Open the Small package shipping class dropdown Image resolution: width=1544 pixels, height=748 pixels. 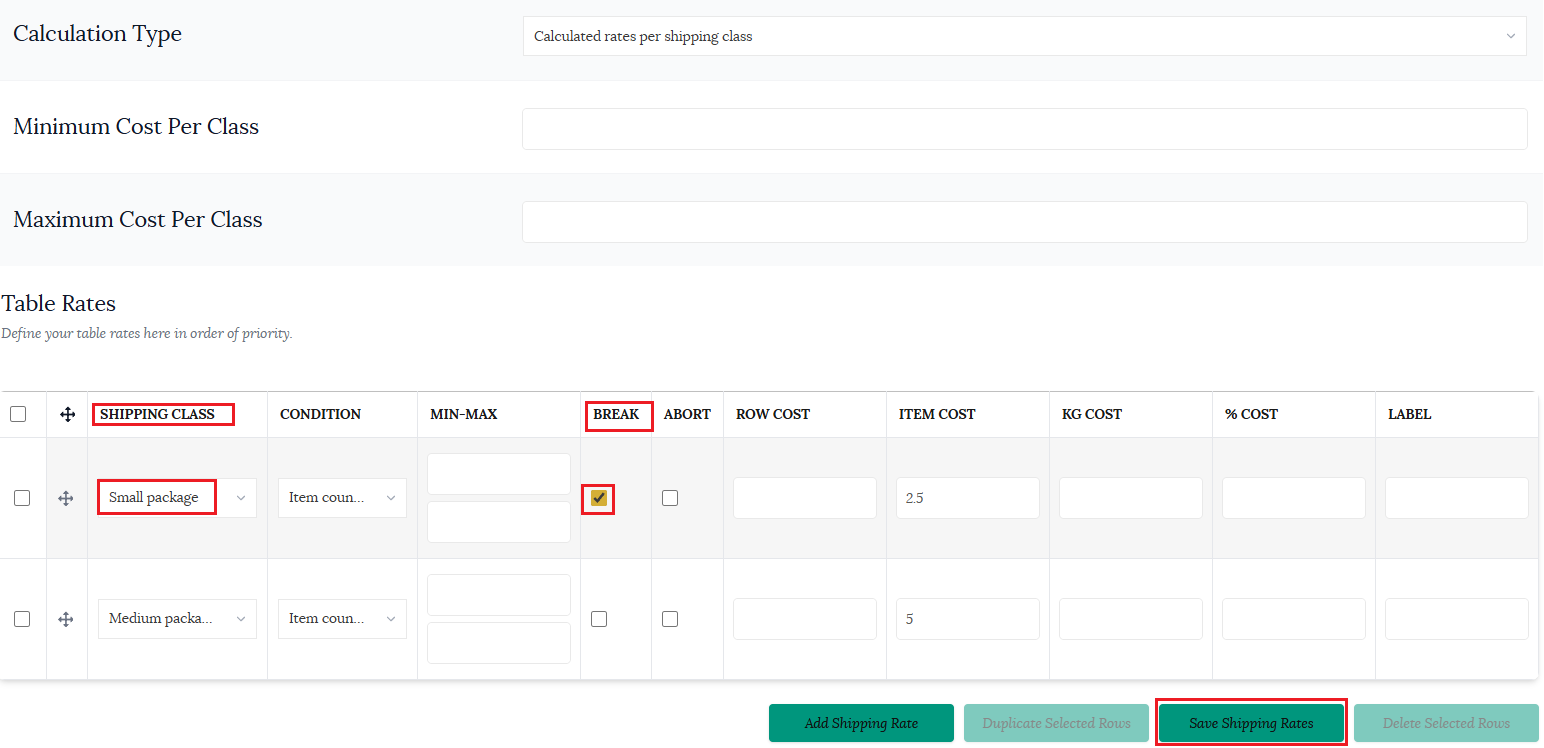point(177,498)
